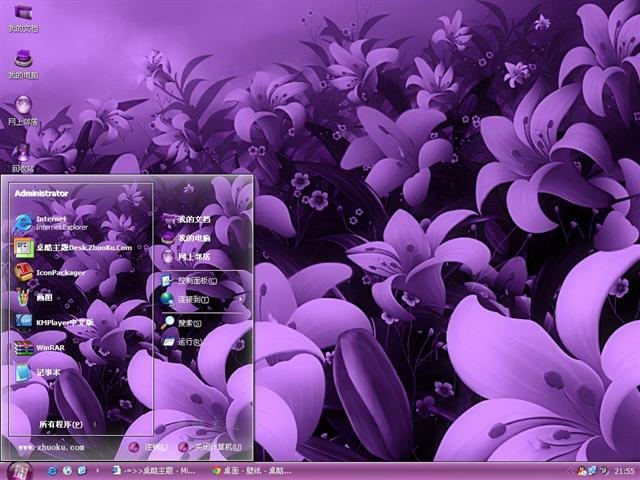640x480 pixels.
Task: Expand 所有程序(P) all programs list
Action: (x=61, y=424)
